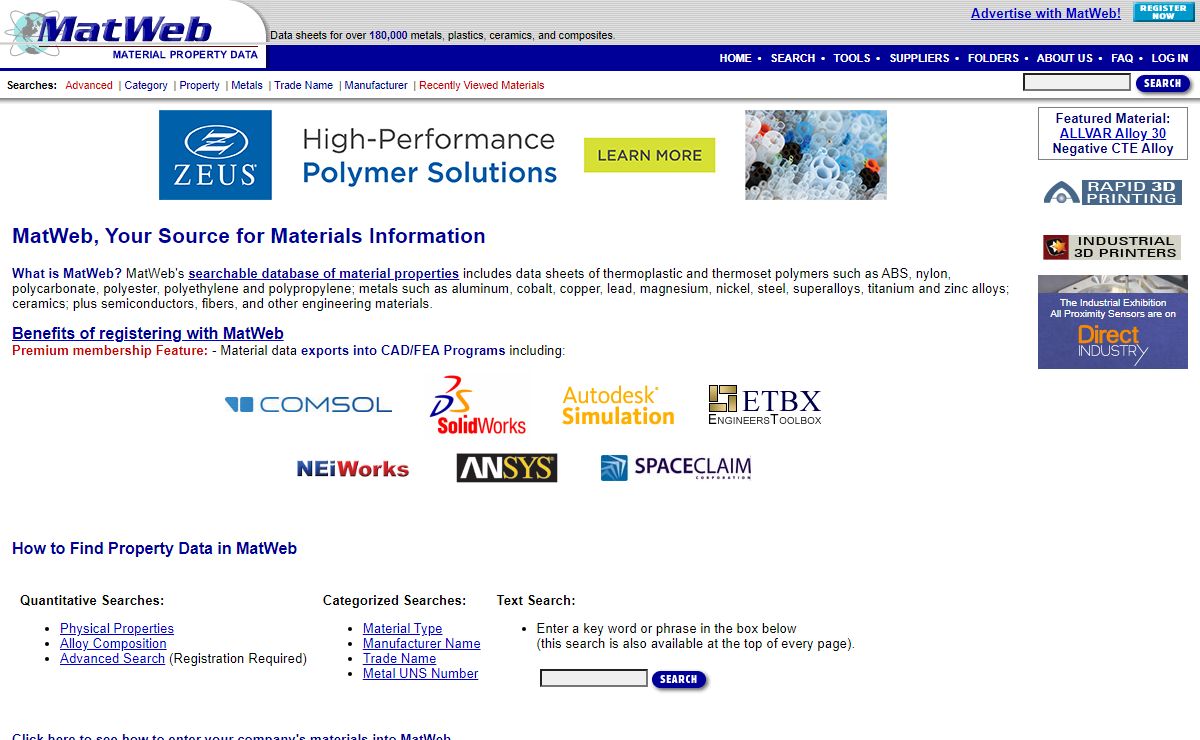Open the SUPPLIERS menu item
Screen dimensions: 1200x740
tap(919, 58)
